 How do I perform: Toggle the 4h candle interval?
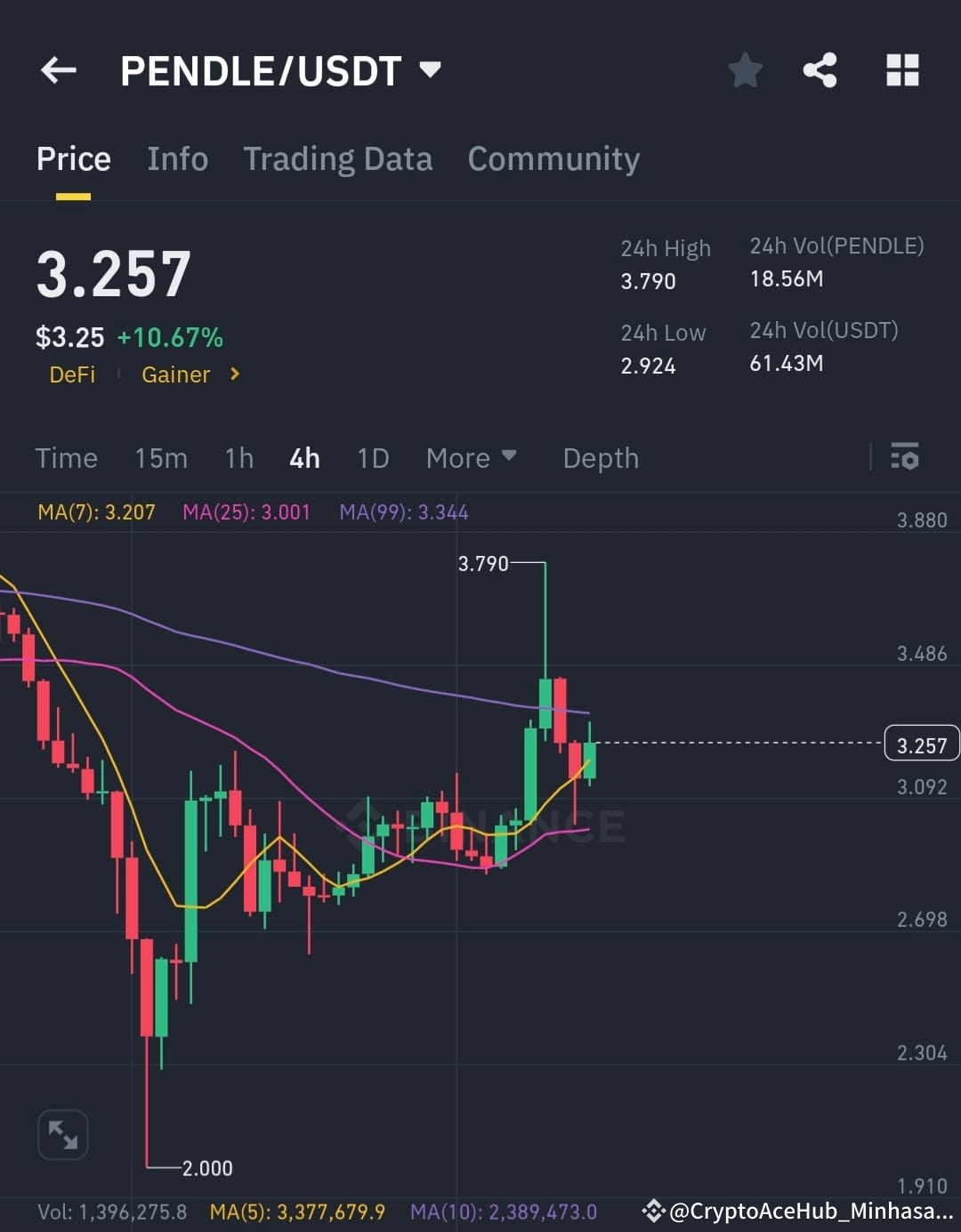point(304,458)
